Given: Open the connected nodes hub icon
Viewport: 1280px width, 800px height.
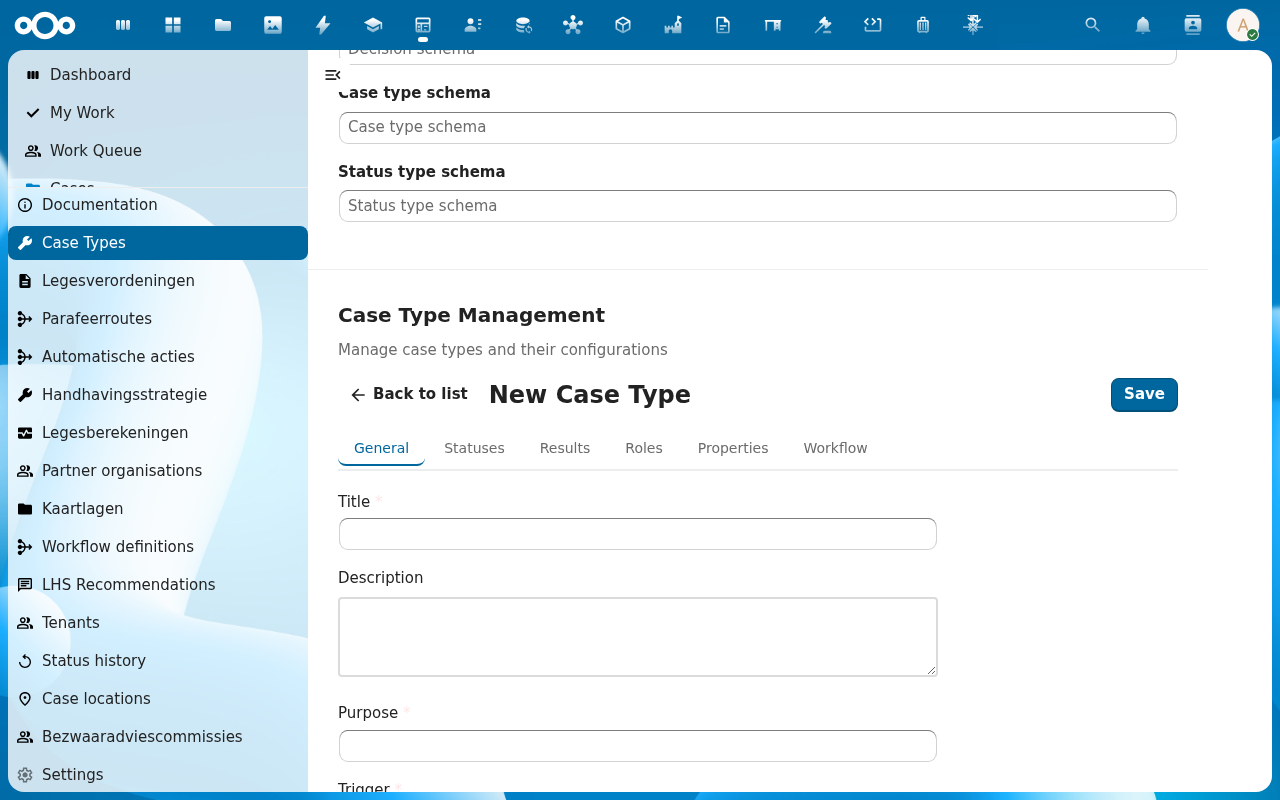Looking at the screenshot, I should click(573, 25).
